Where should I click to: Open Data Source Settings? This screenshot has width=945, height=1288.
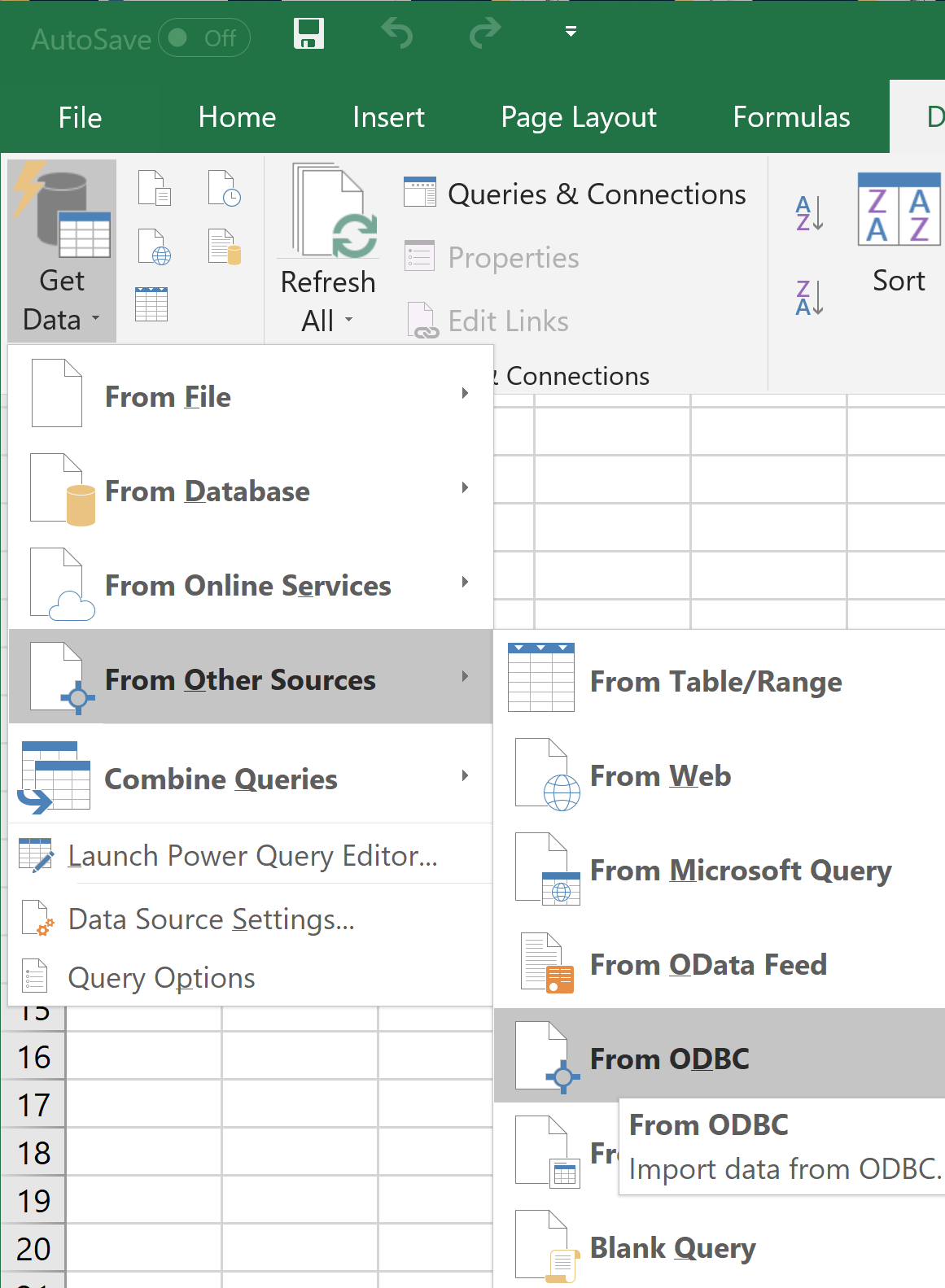pyautogui.click(x=251, y=919)
